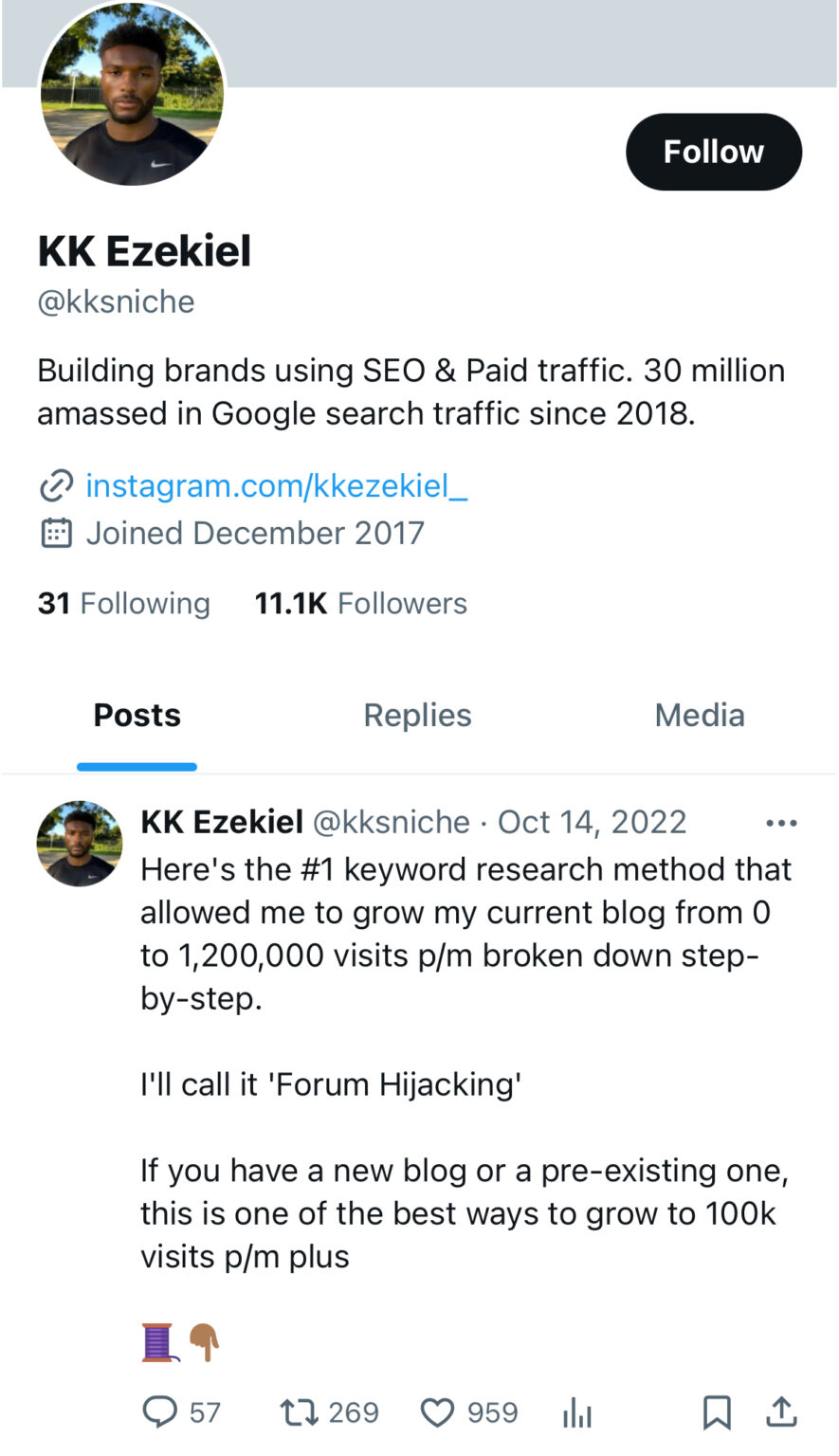Click the small avatar beside the post

point(80,844)
